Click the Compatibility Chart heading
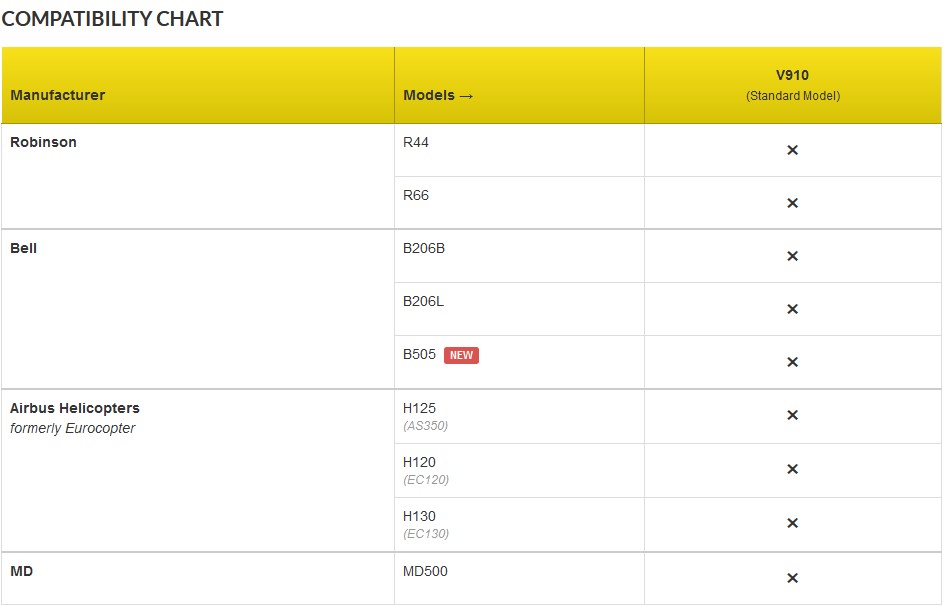The height and width of the screenshot is (606, 944). point(112,19)
